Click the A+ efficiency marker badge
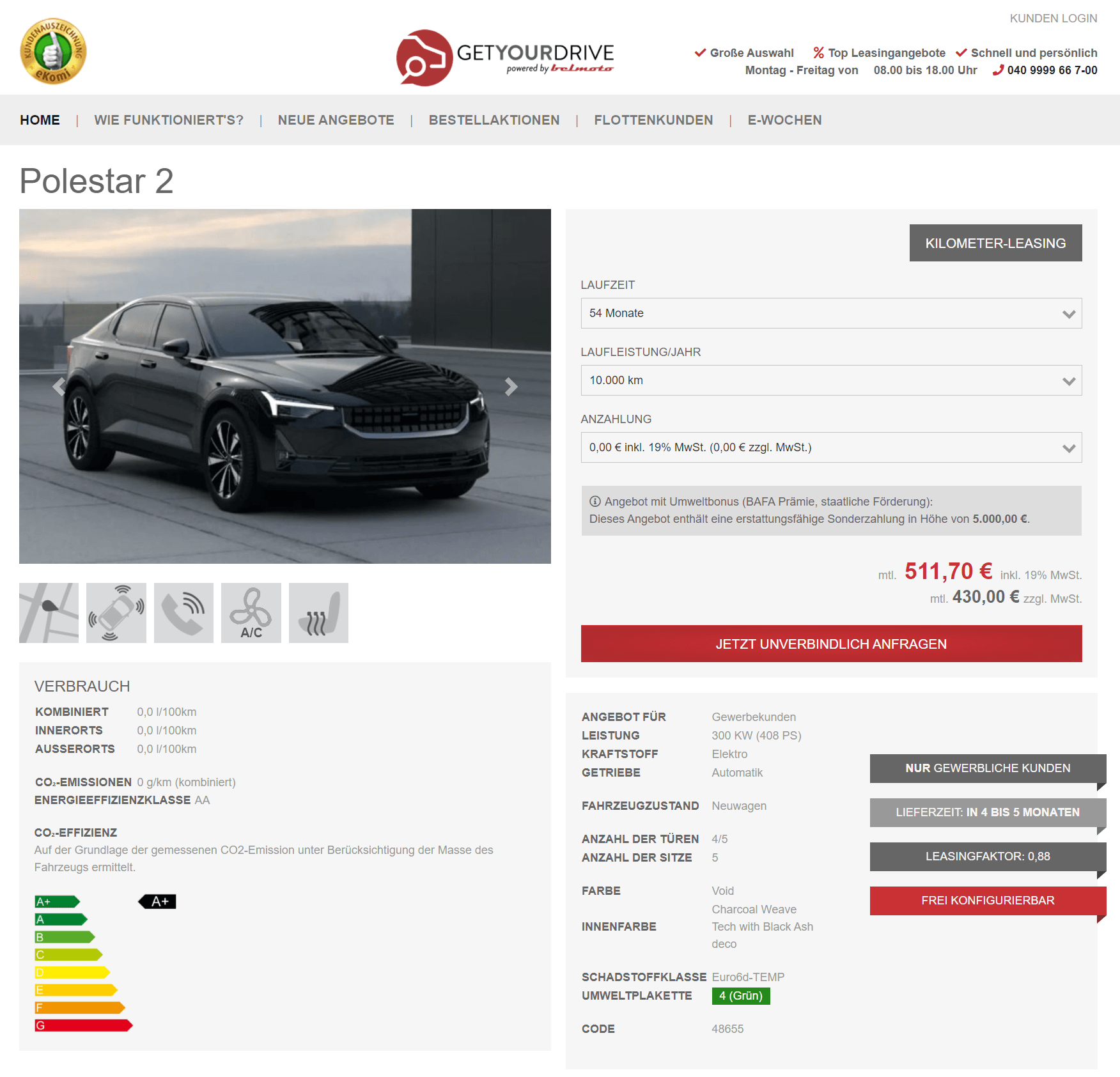Screen dimensions: 1120x1077 (x=157, y=902)
